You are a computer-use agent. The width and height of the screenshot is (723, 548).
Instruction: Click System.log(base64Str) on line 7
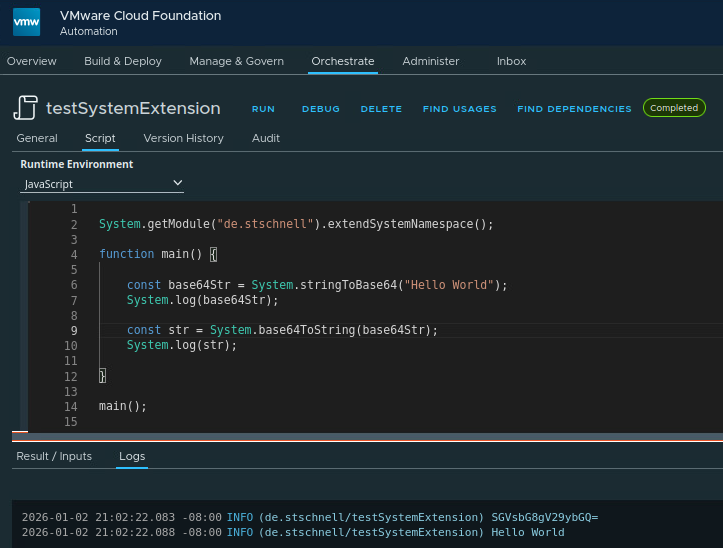pos(203,300)
